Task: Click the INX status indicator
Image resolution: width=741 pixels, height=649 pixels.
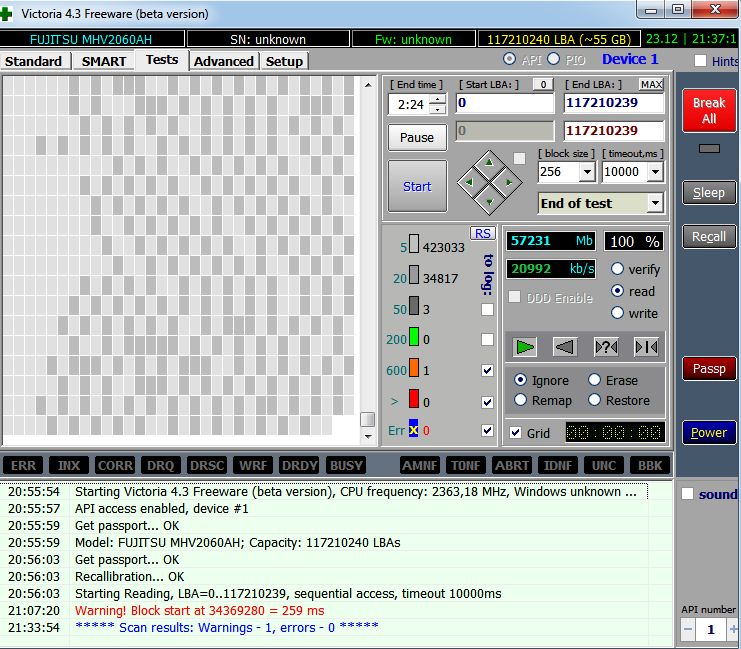Action: click(x=69, y=466)
